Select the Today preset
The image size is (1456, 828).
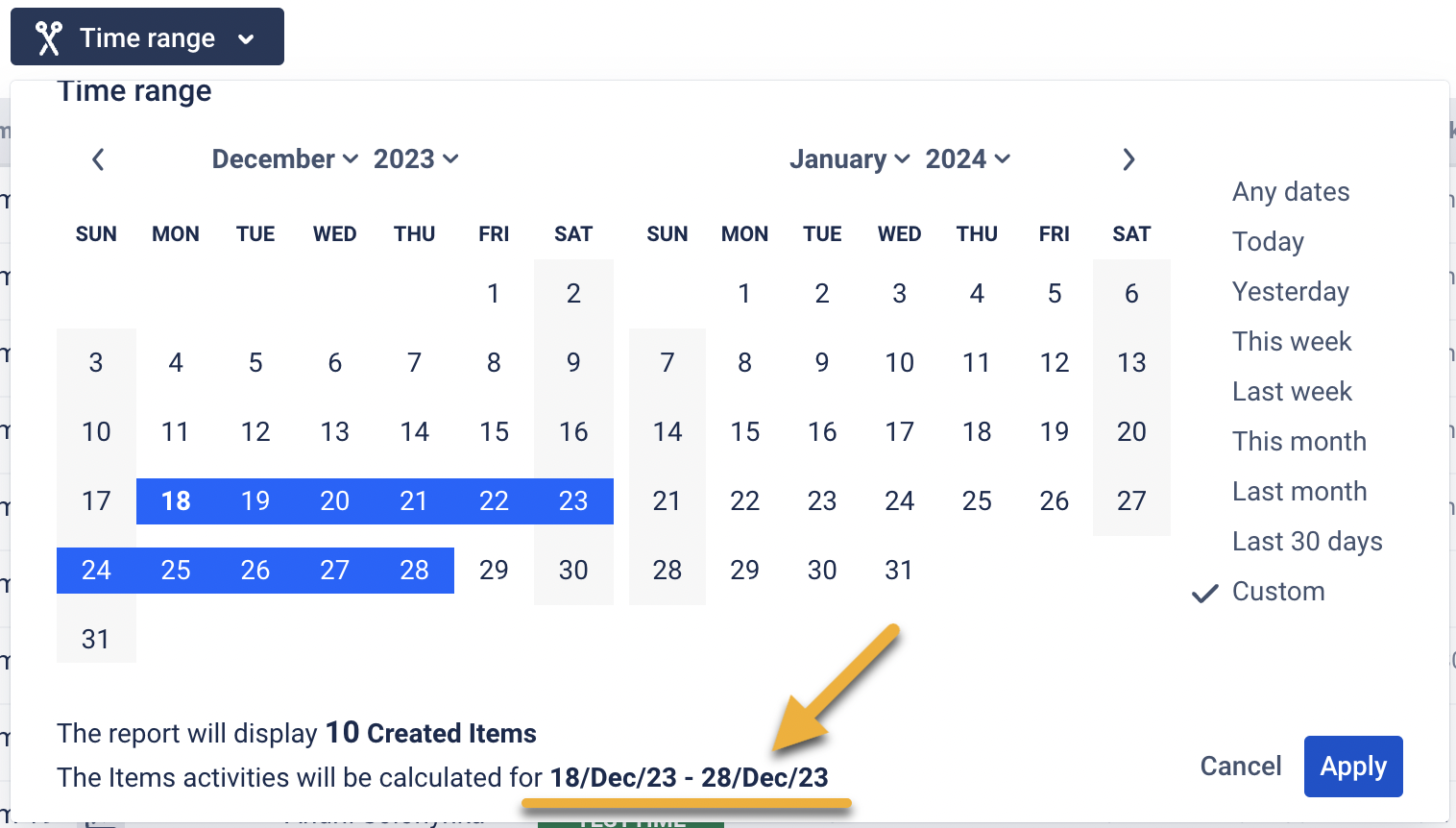1268,242
